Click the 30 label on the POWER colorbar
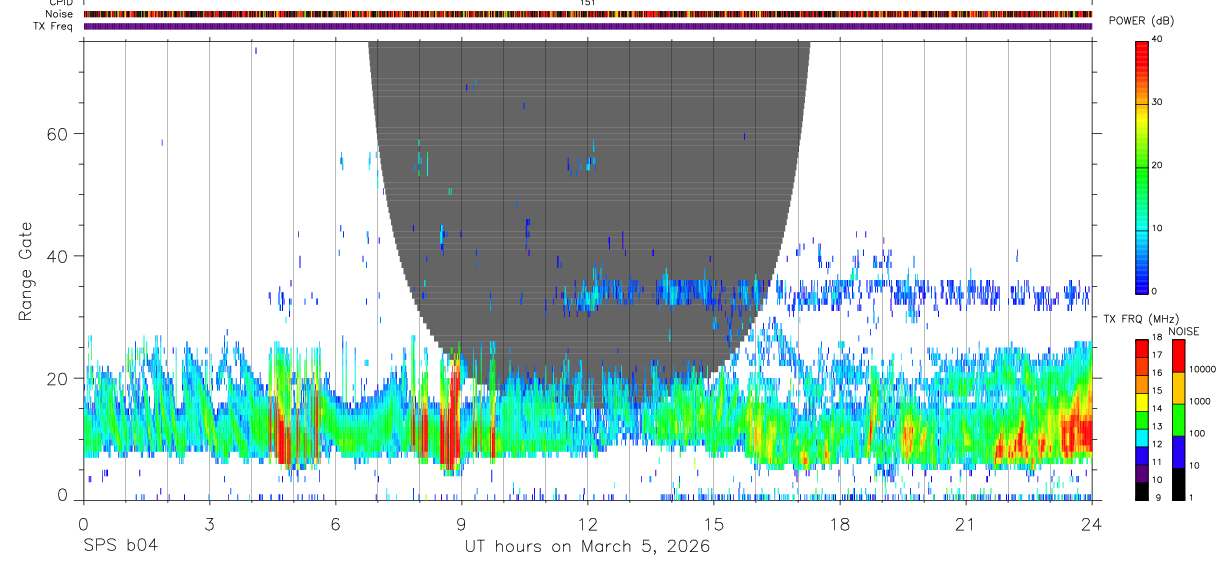This screenshot has height=567, width=1228. pyautogui.click(x=1156, y=102)
